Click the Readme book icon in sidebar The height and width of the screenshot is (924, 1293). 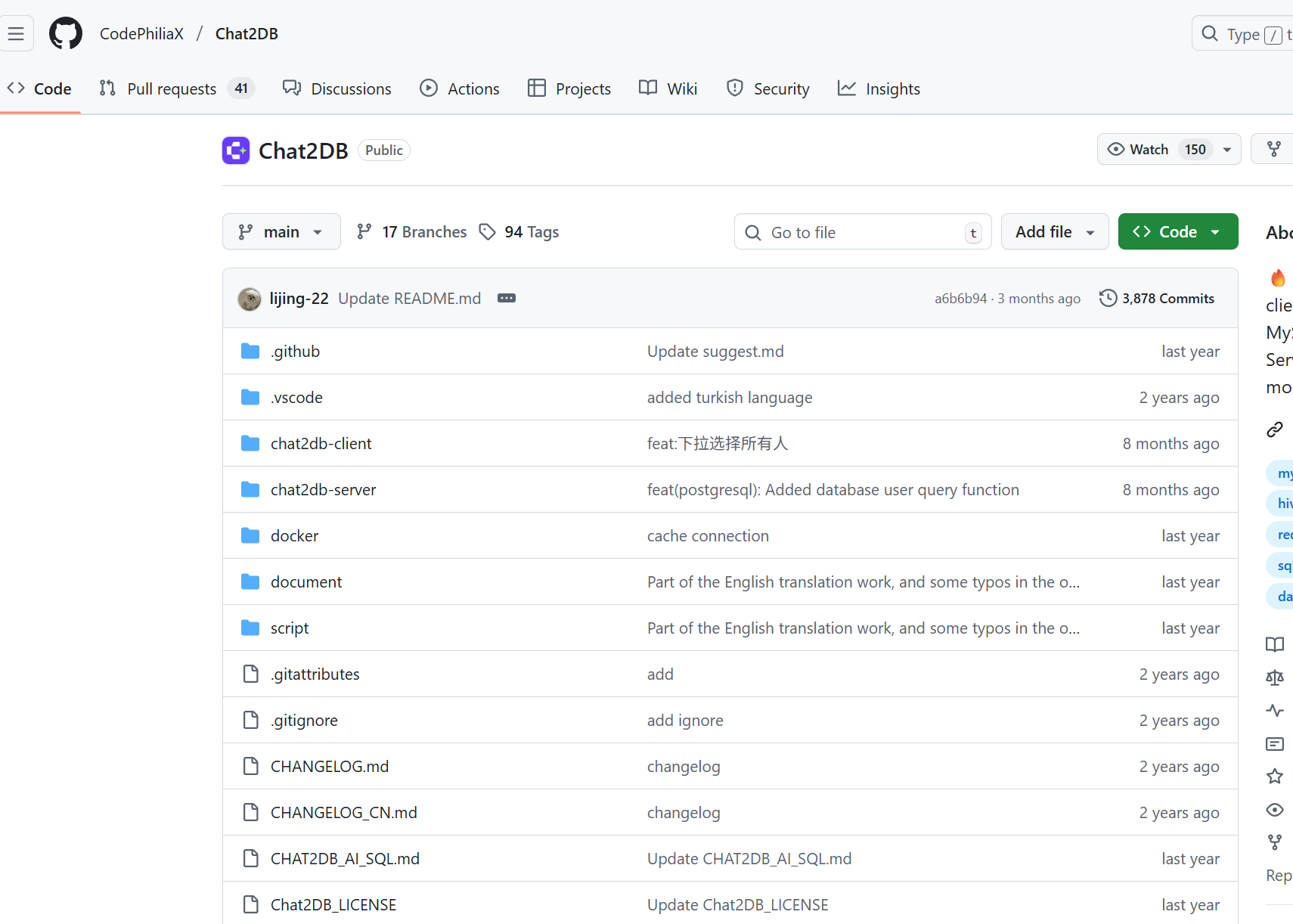pyautogui.click(x=1275, y=644)
